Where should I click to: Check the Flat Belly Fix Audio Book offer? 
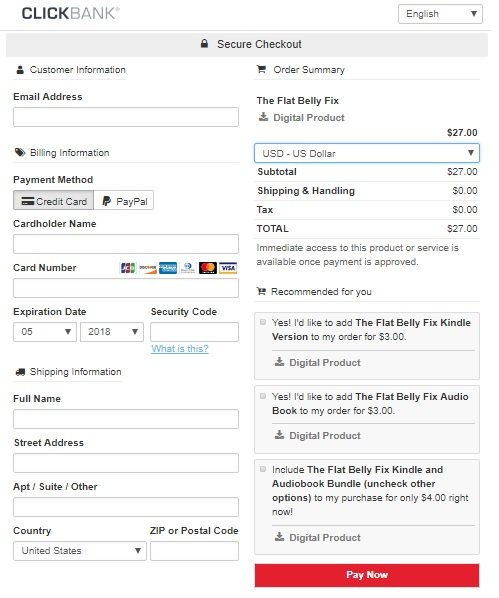pos(263,396)
